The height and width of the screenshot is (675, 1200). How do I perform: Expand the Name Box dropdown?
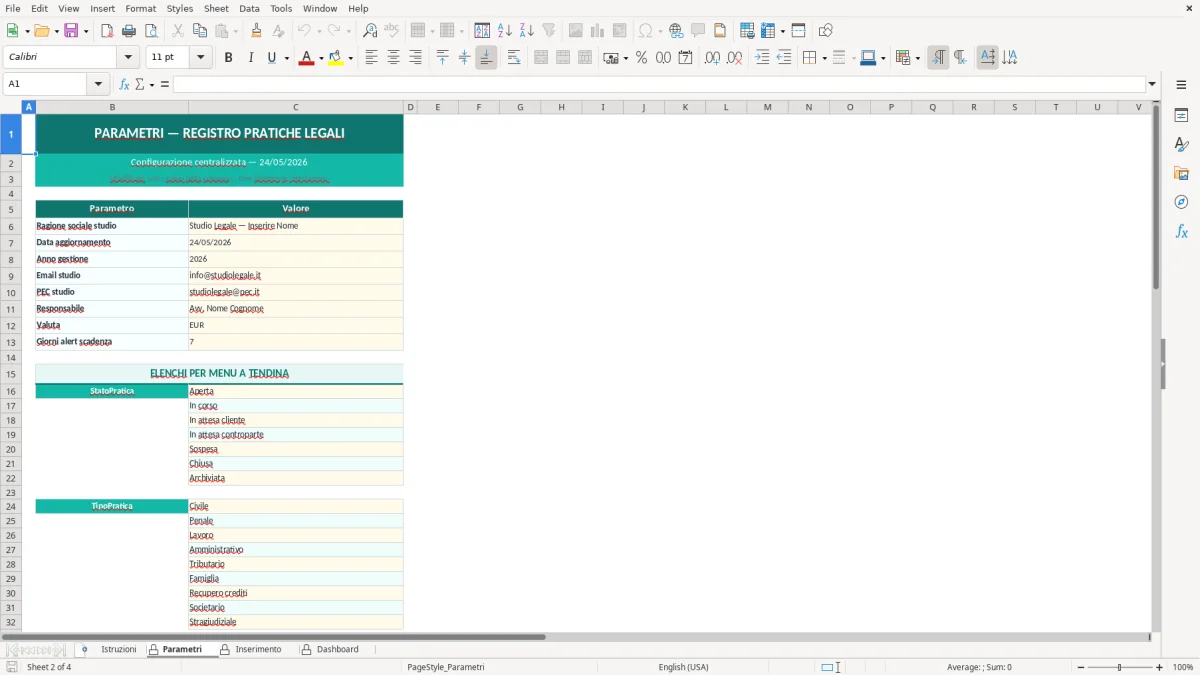coord(100,84)
